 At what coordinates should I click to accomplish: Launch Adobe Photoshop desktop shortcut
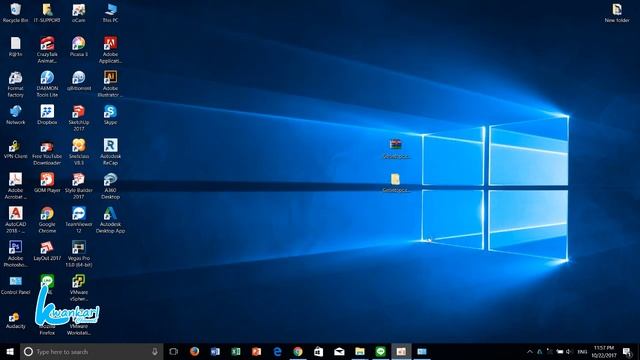click(16, 254)
